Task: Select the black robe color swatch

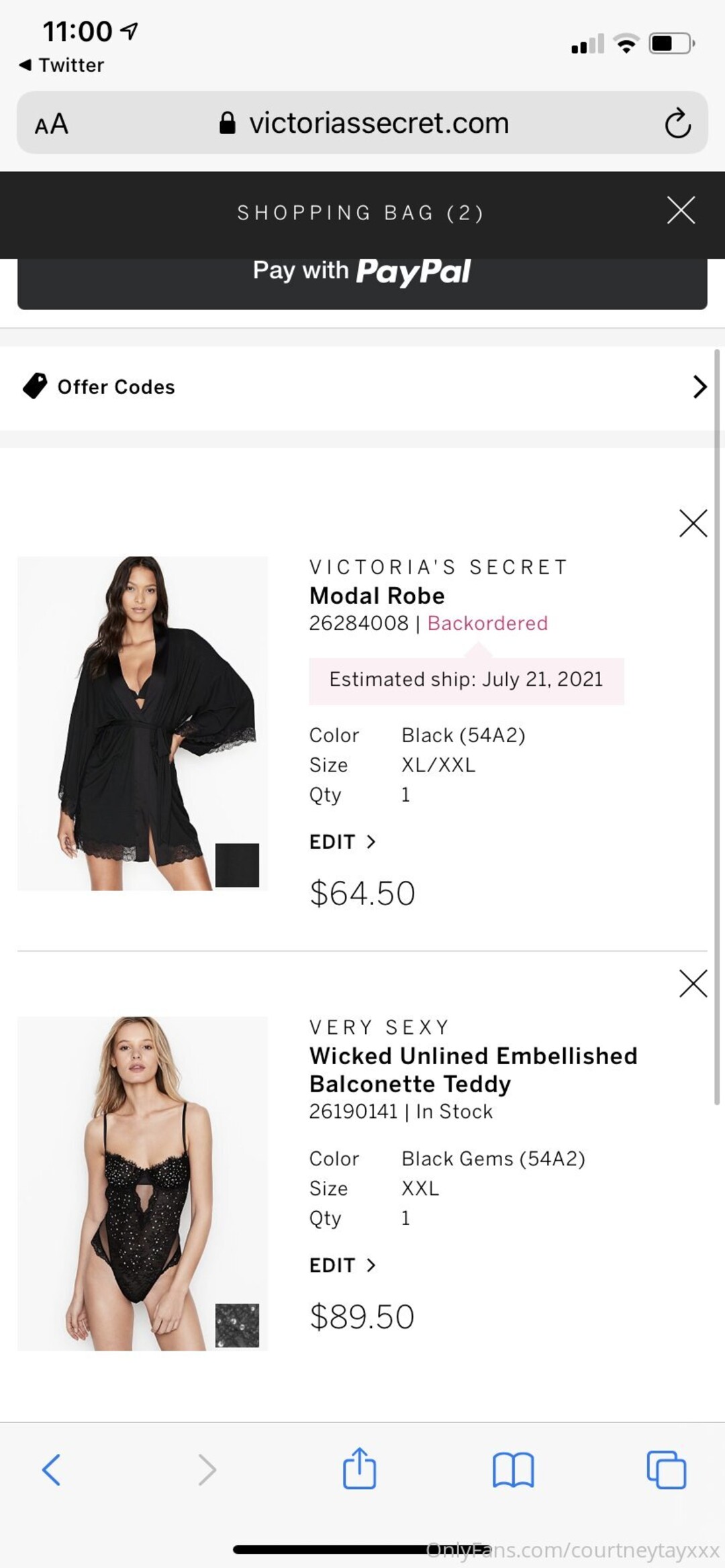Action: (x=237, y=865)
